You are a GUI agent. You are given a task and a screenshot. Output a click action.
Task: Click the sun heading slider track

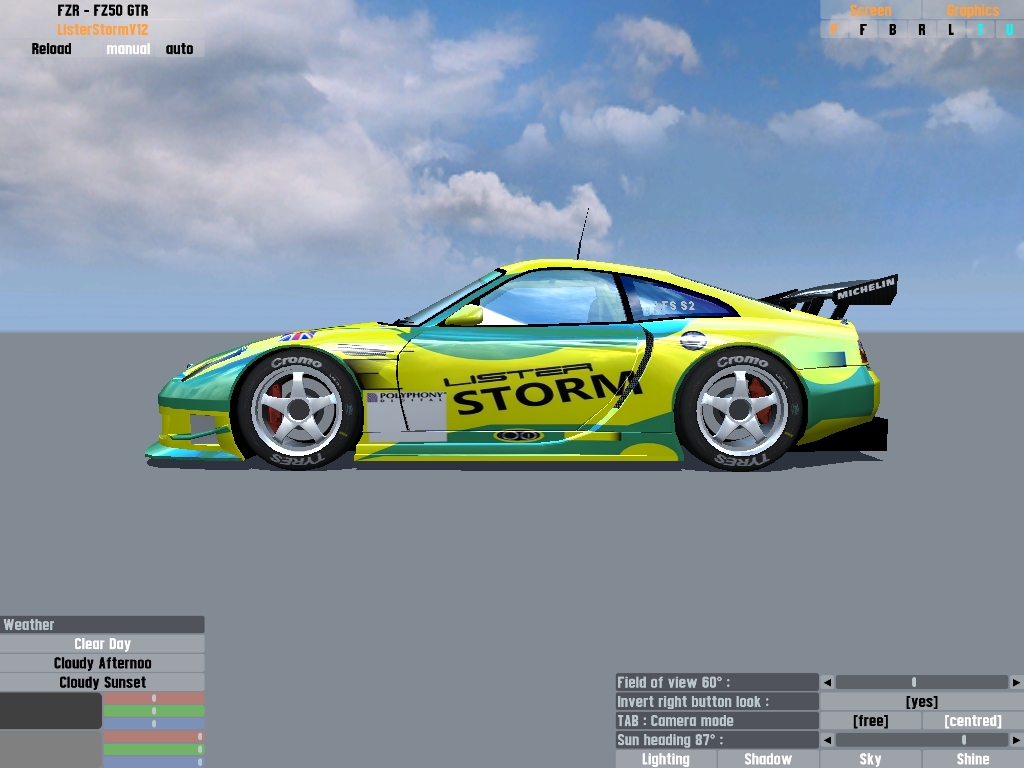pyautogui.click(x=921, y=740)
